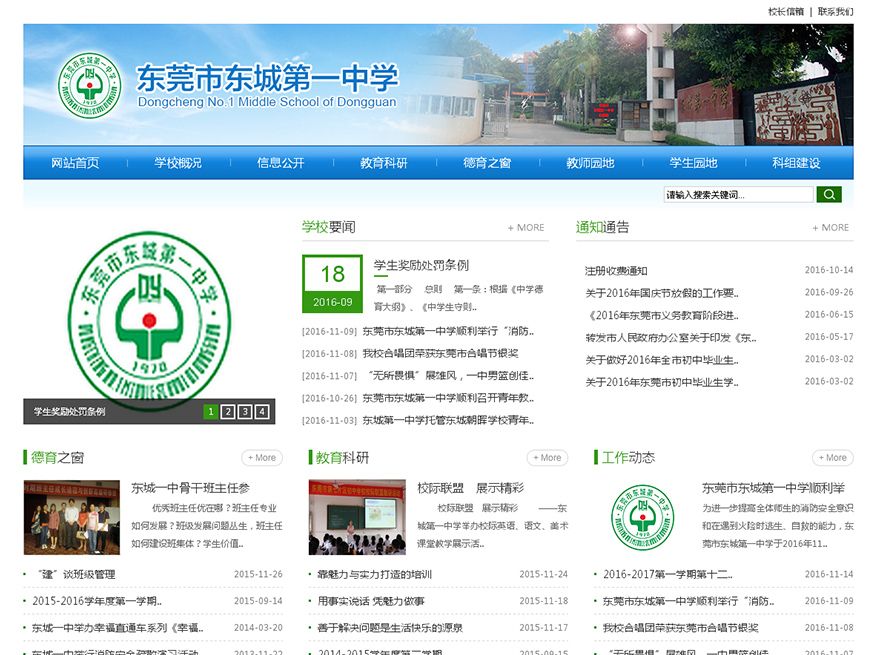Image resolution: width=875 pixels, height=655 pixels.
Task: Open the 东城一中举办幸福直通车系列 list item
Action: (x=118, y=628)
